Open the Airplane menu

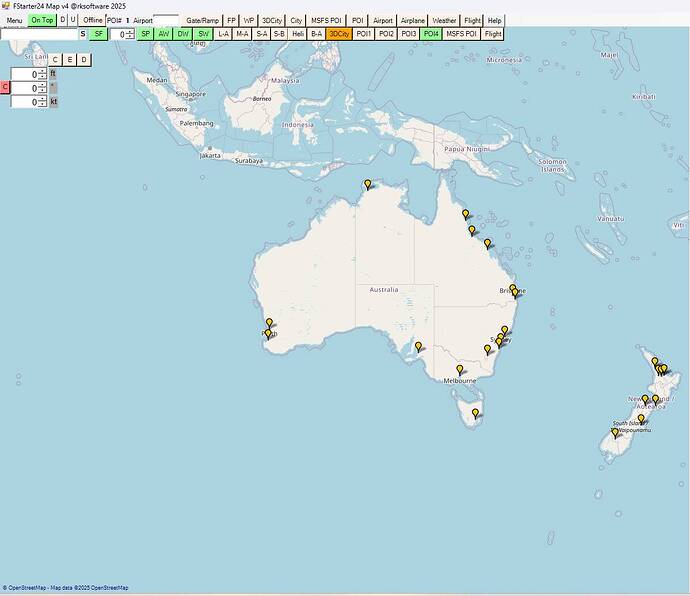[x=413, y=20]
